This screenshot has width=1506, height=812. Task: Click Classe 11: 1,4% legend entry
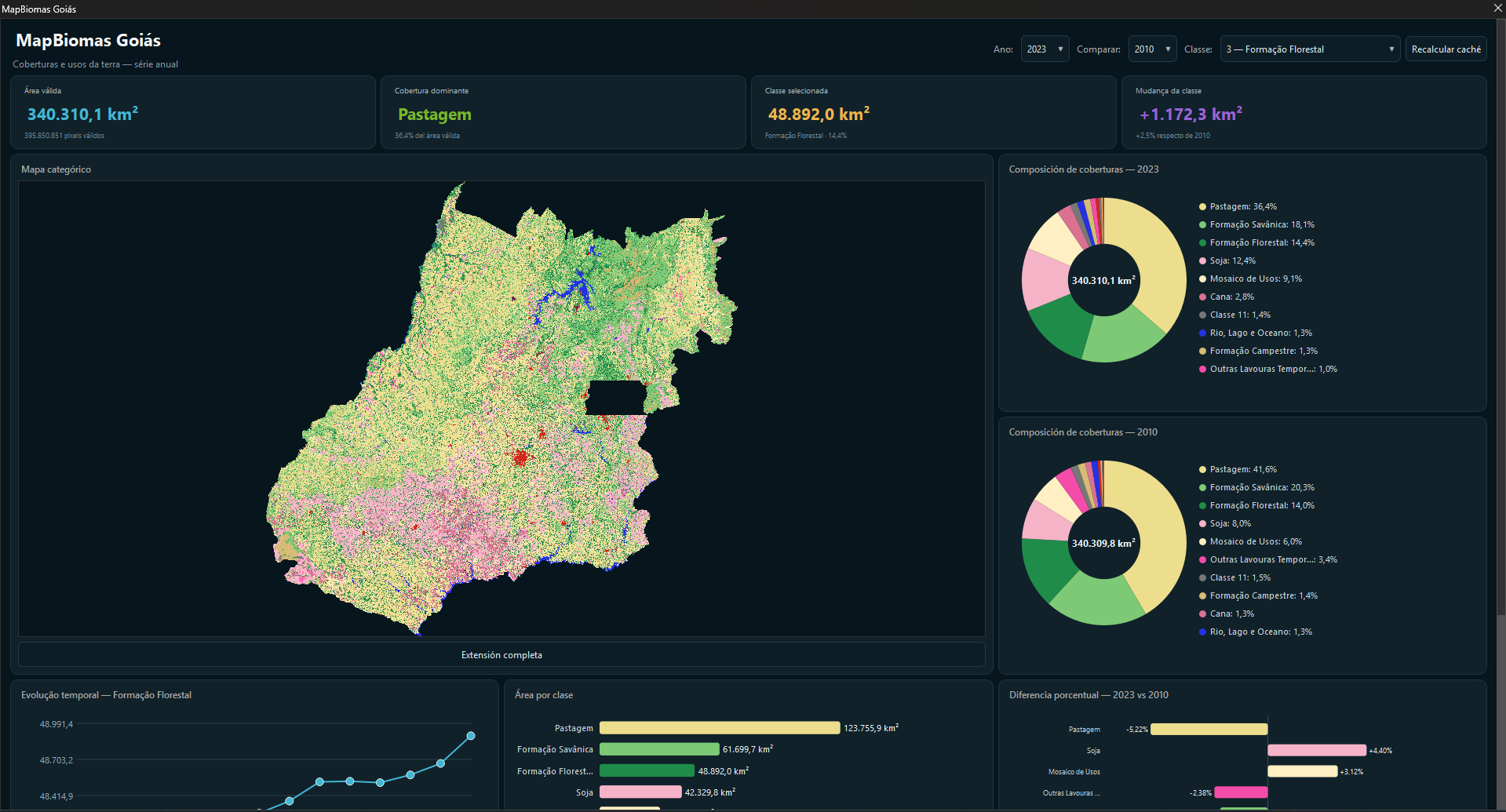click(x=1234, y=315)
